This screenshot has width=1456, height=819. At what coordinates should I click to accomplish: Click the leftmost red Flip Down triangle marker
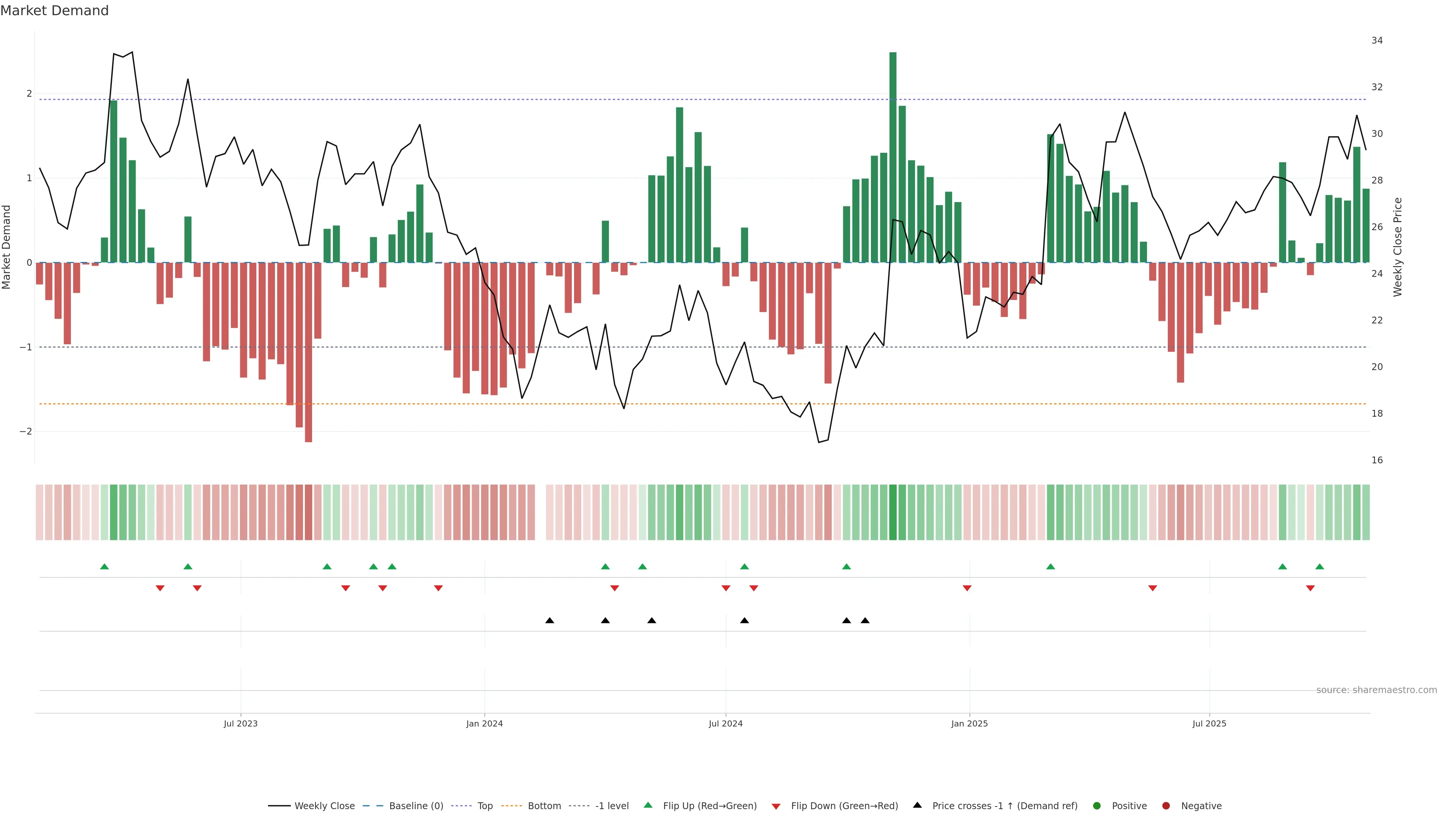[160, 588]
